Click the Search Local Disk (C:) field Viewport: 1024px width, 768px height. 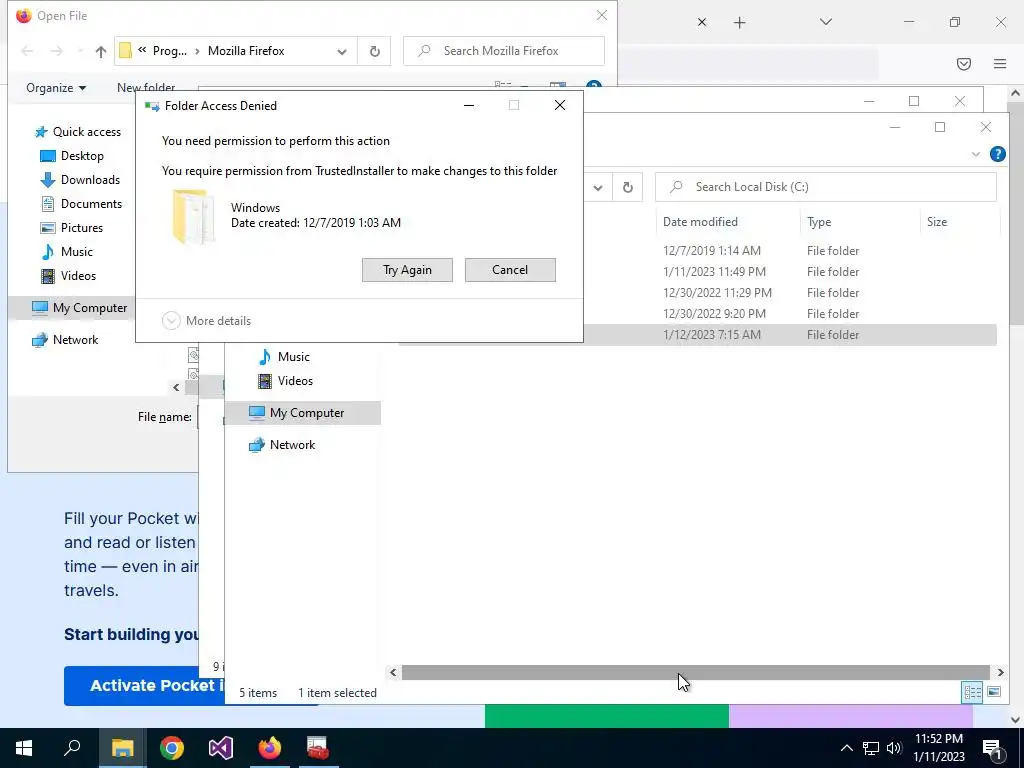tap(825, 187)
